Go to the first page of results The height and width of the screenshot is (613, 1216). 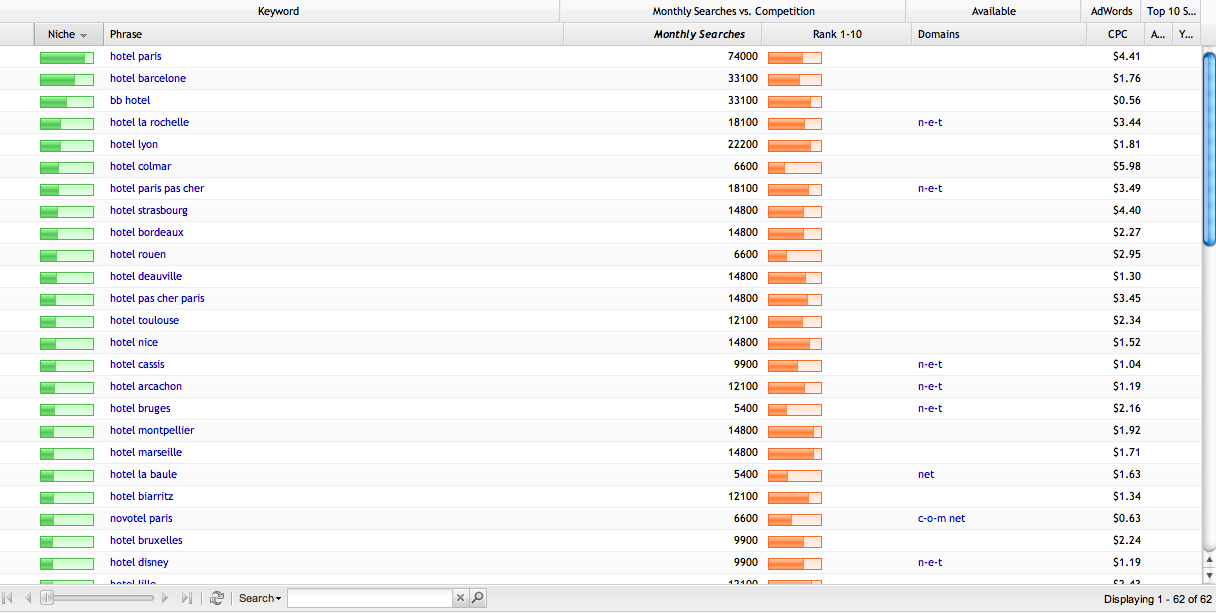click(9, 598)
